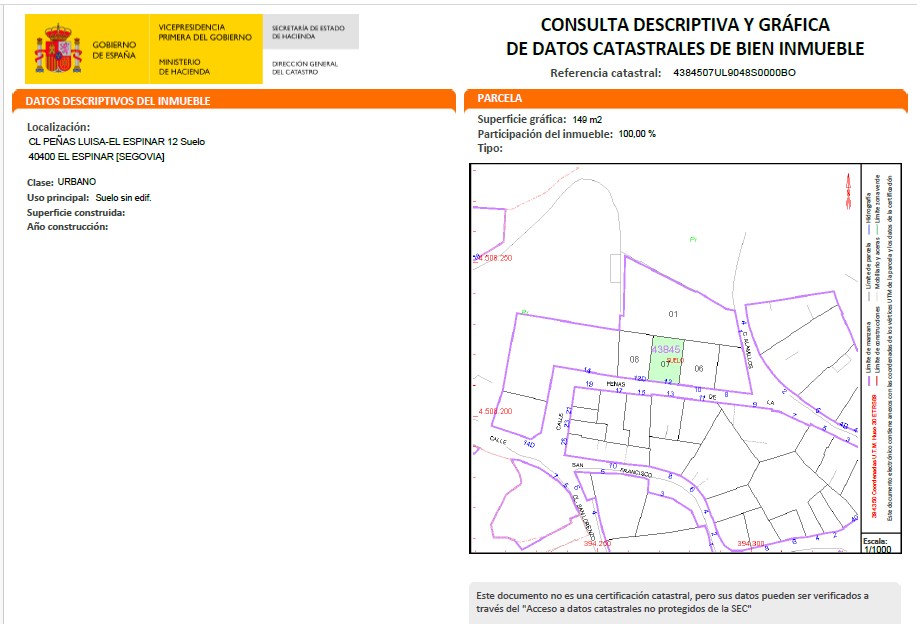
Task: Click parcel label '08' on the map
Action: (x=634, y=359)
